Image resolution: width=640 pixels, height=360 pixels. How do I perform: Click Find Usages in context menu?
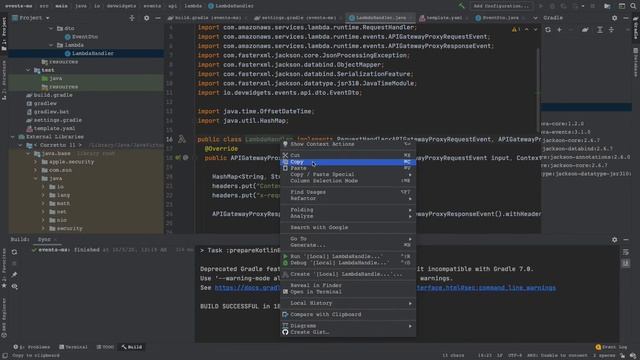(348, 192)
